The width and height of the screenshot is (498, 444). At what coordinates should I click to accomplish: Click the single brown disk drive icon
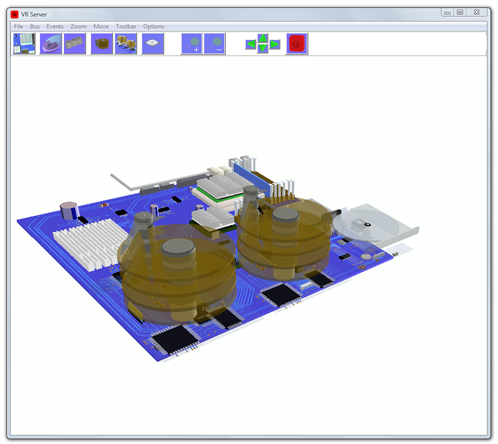point(102,43)
